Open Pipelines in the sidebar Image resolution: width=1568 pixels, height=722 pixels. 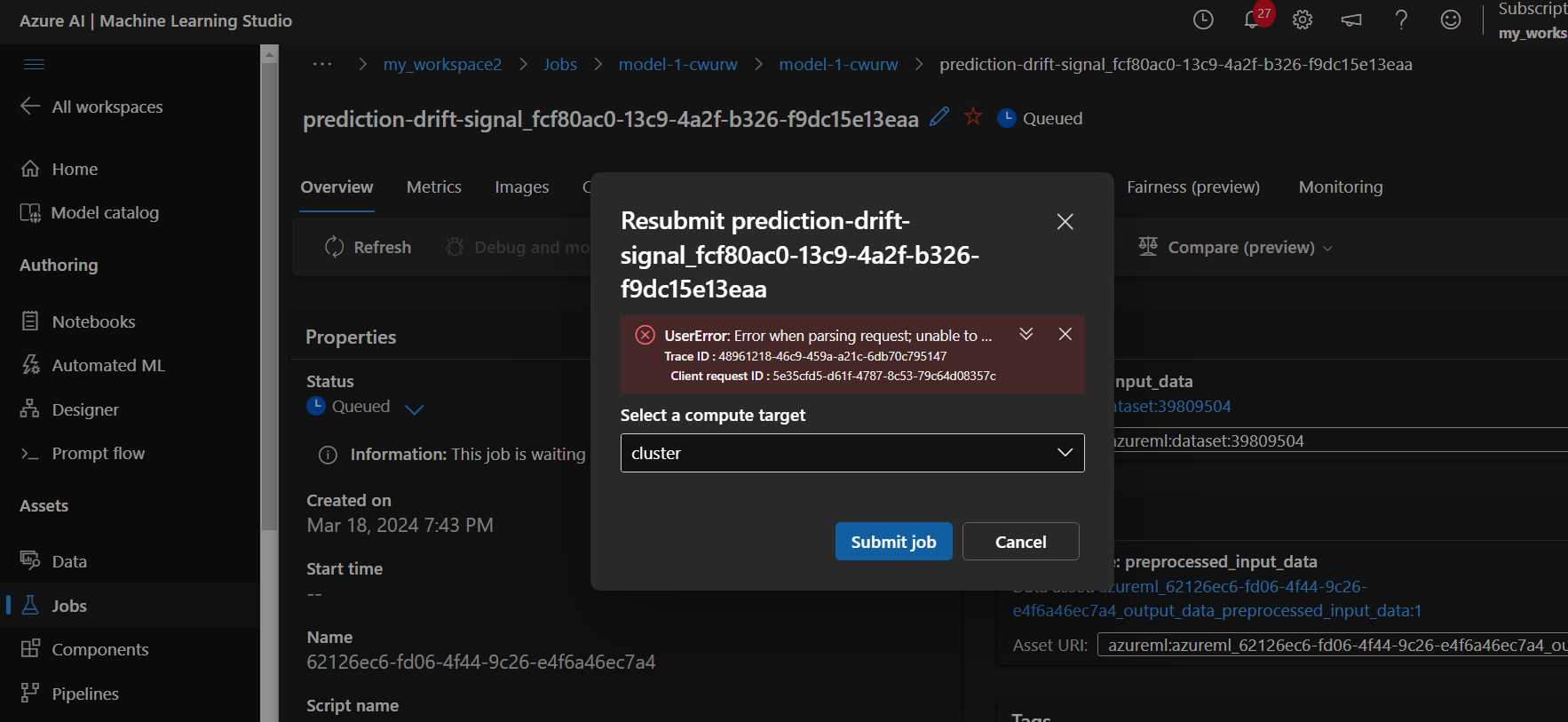70,694
